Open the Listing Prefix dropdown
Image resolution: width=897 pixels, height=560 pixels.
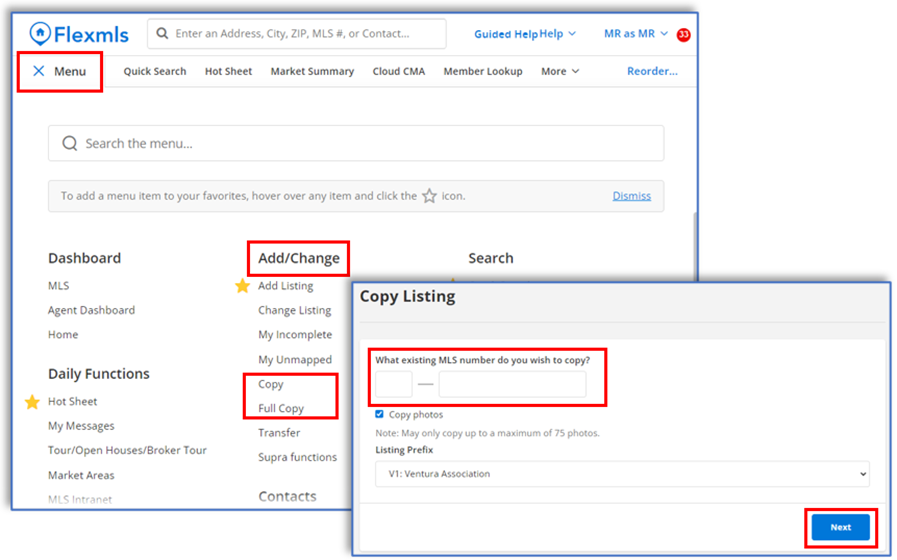(622, 474)
